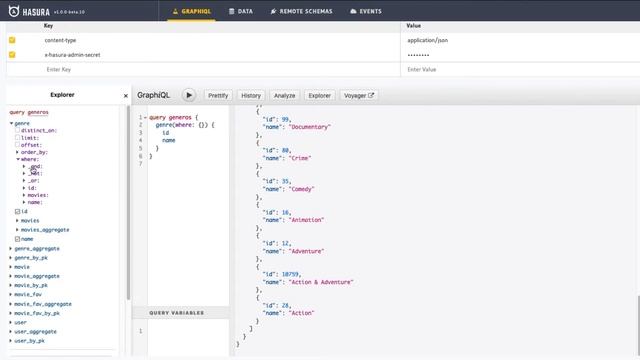Click the Query Variables panel header
The height and width of the screenshot is (360, 640).
point(181,313)
